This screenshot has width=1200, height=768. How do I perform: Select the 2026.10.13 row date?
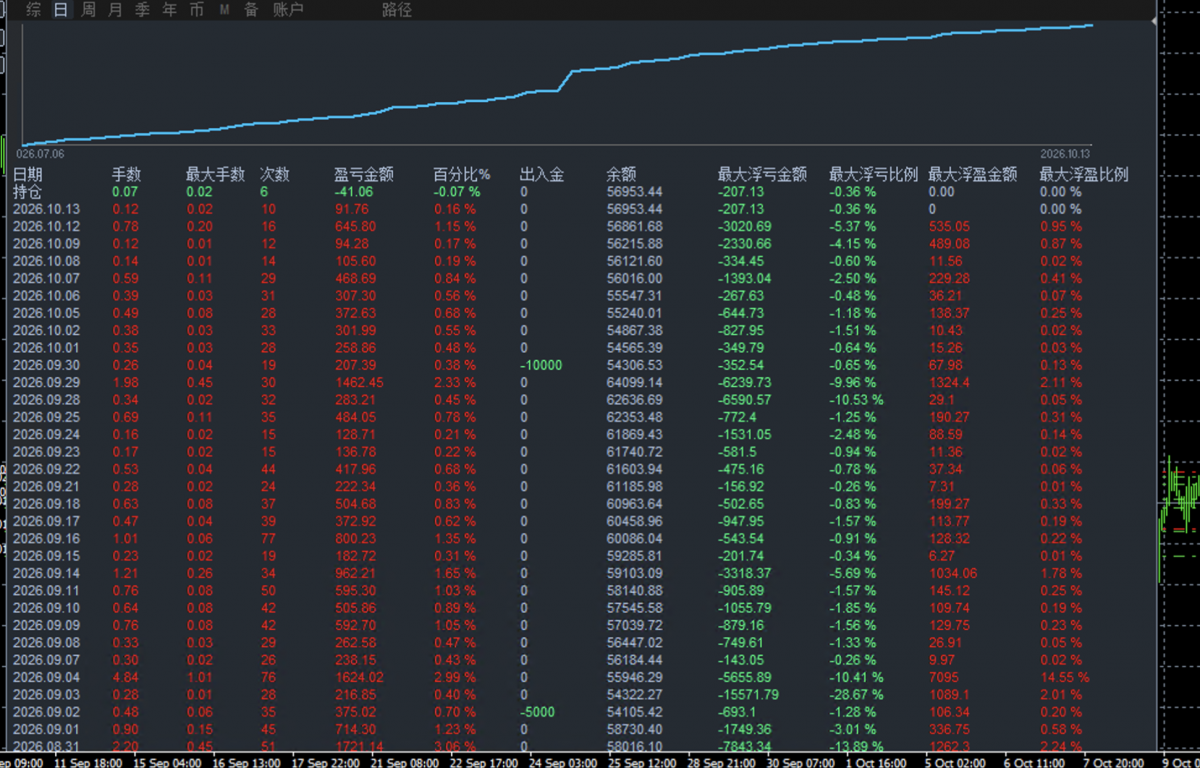pos(46,209)
